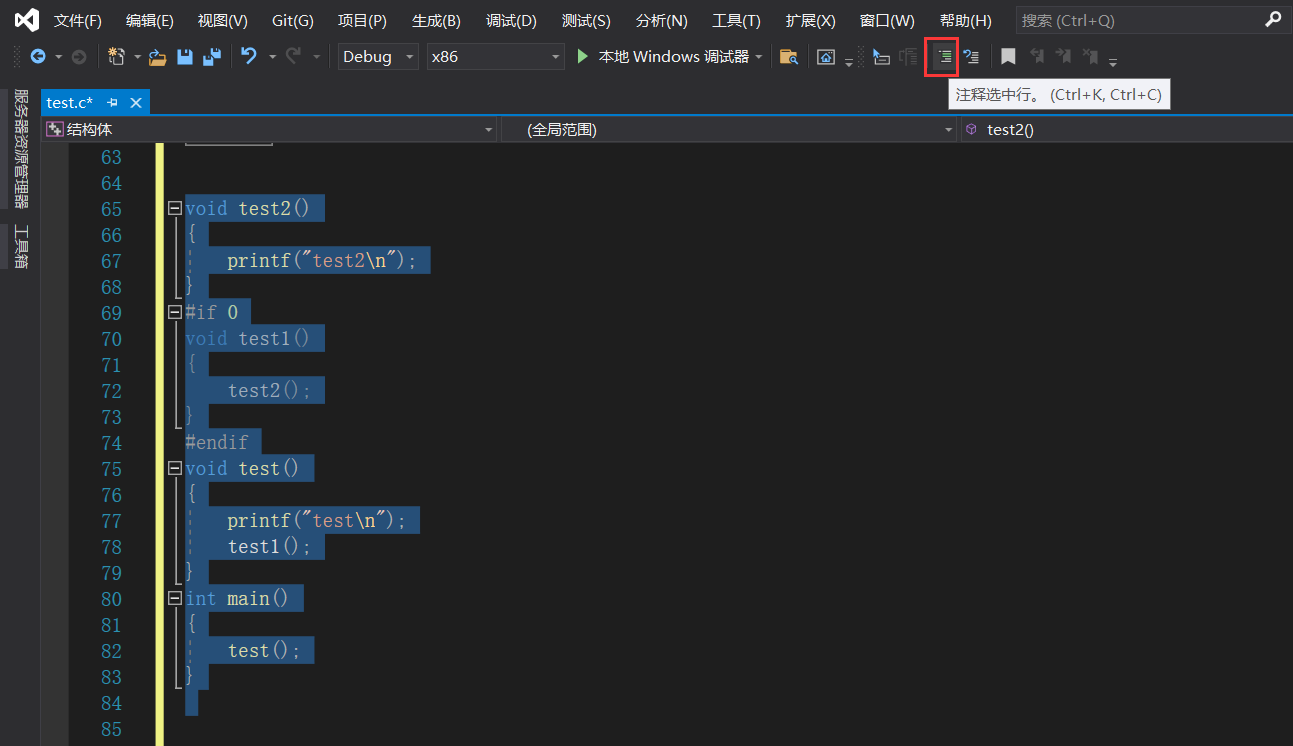Click the green start debugging play icon
The width and height of the screenshot is (1293, 746).
[583, 57]
